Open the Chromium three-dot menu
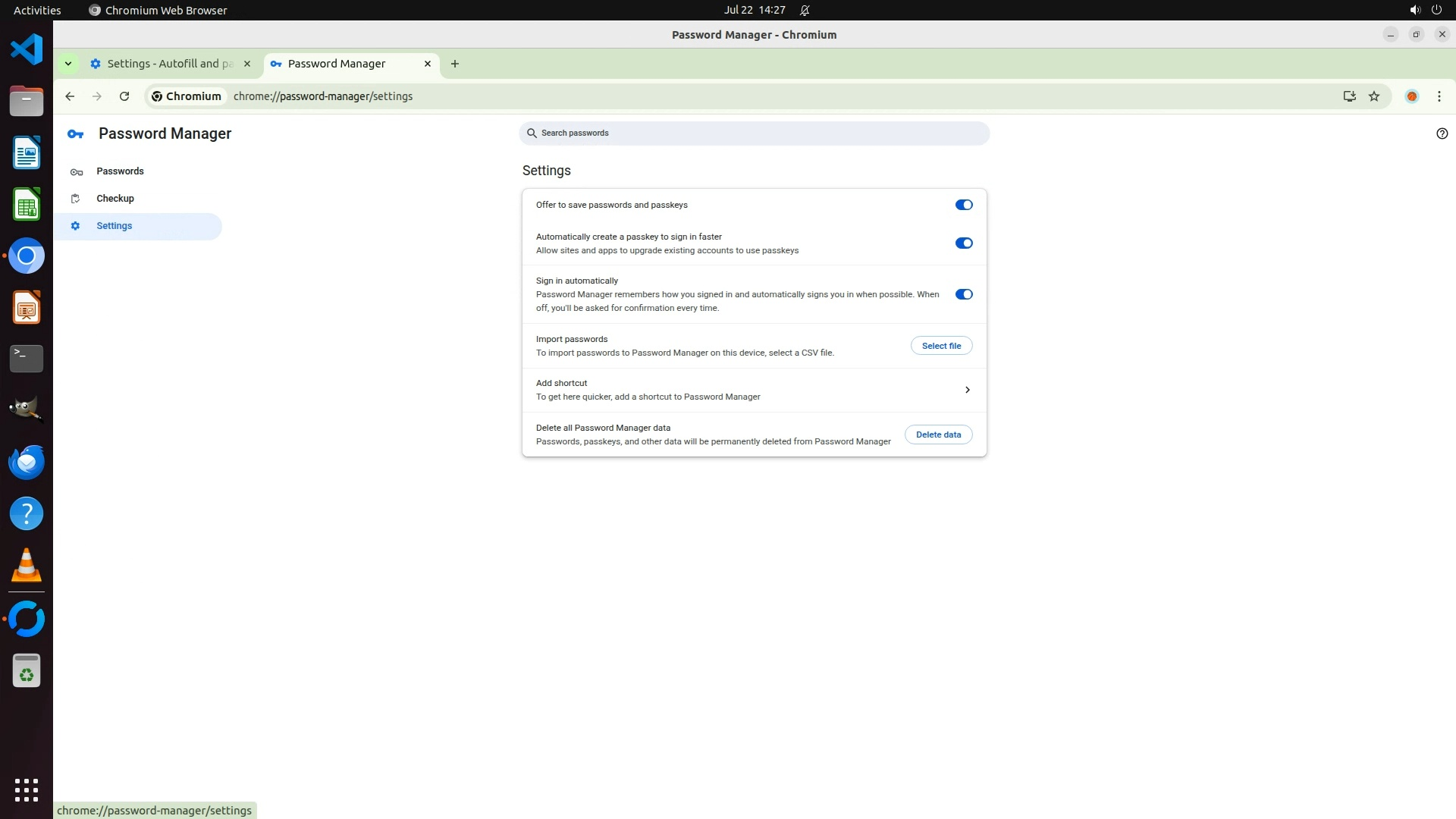The width and height of the screenshot is (1456, 819). [x=1439, y=96]
